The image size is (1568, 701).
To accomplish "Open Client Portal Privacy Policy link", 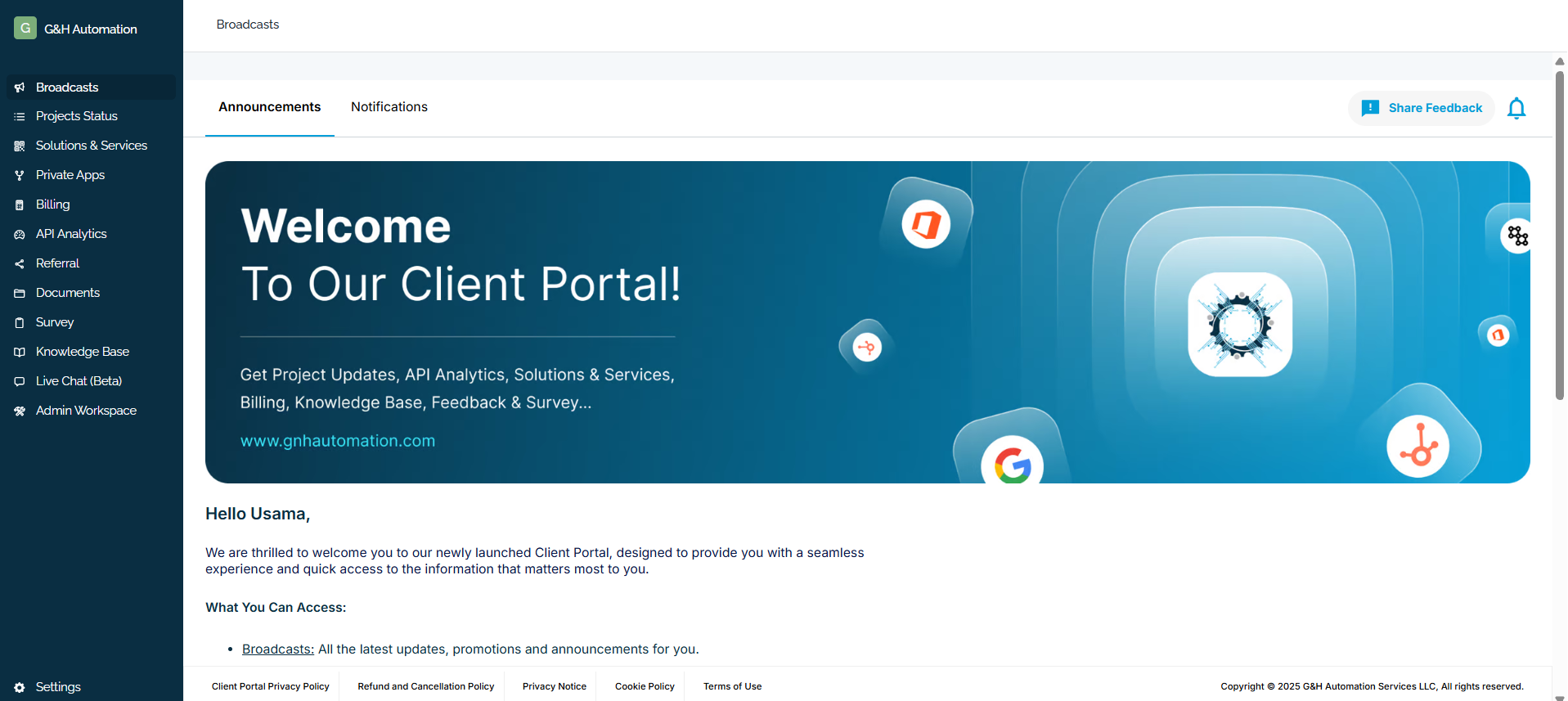I will [270, 687].
